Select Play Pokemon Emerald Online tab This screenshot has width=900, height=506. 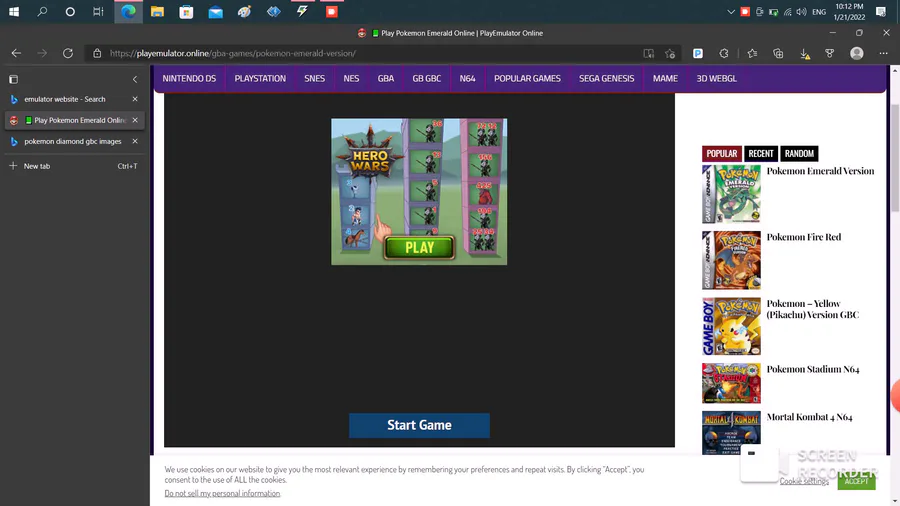pos(75,120)
